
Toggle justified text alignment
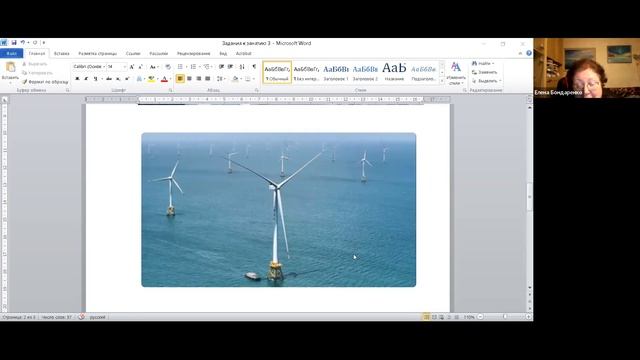pos(208,78)
